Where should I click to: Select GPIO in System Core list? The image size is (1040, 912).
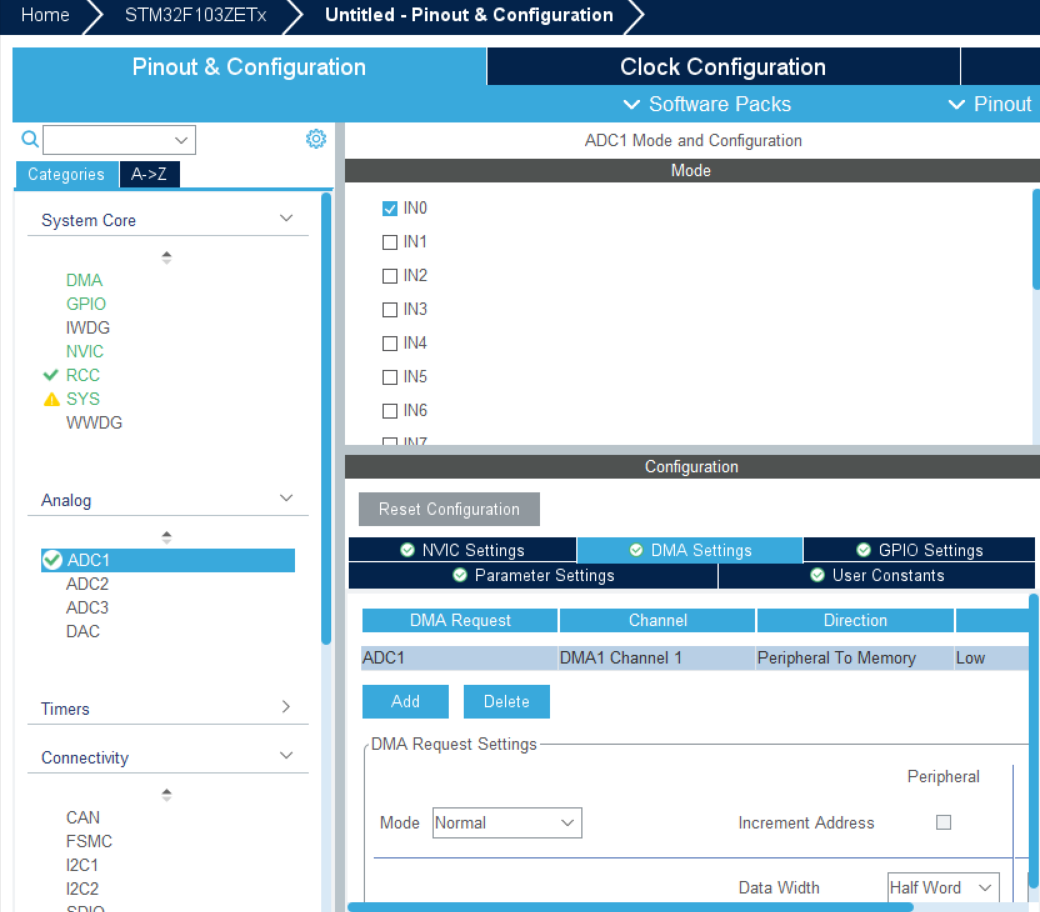point(86,304)
